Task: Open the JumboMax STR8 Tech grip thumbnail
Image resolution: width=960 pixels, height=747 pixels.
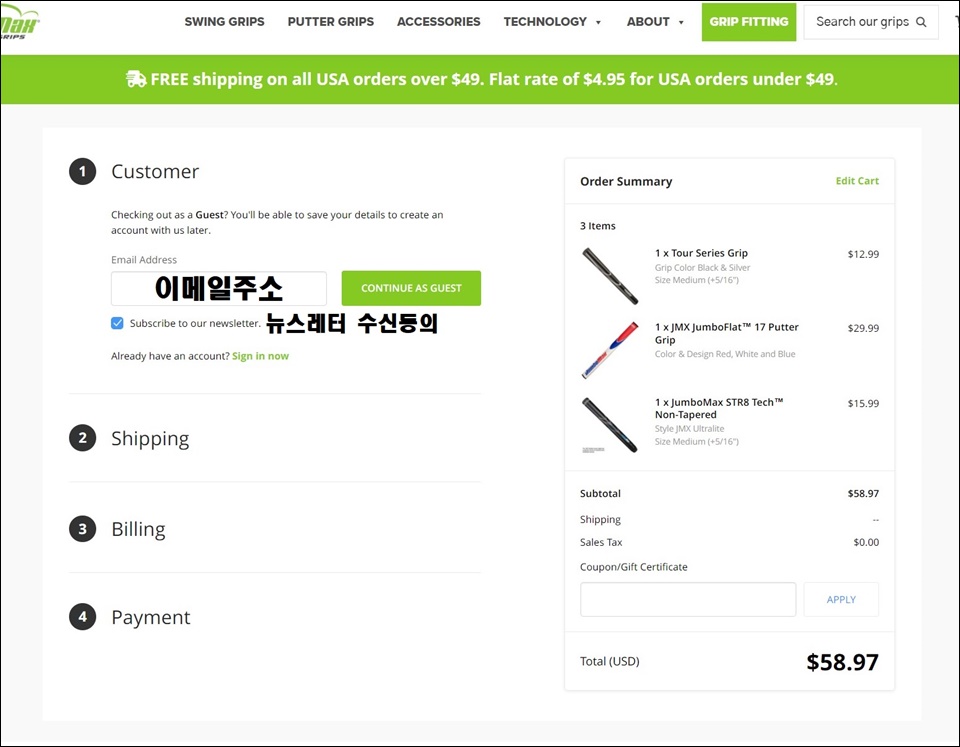Action: pyautogui.click(x=610, y=425)
